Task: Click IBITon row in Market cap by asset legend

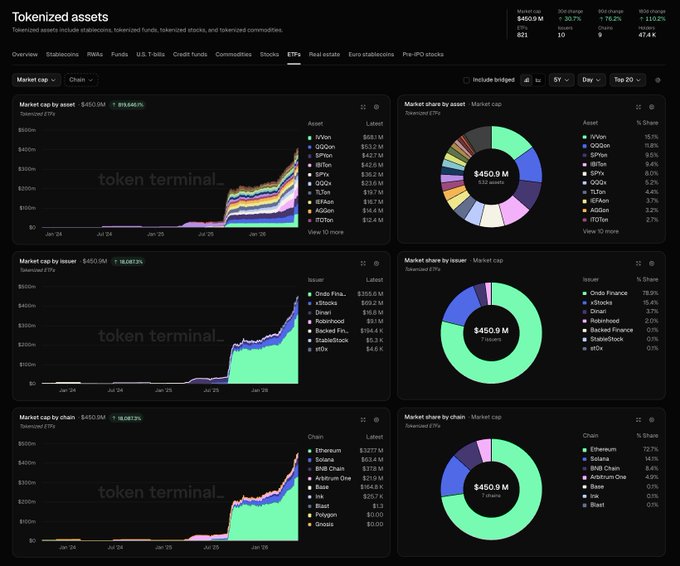Action: [345, 165]
